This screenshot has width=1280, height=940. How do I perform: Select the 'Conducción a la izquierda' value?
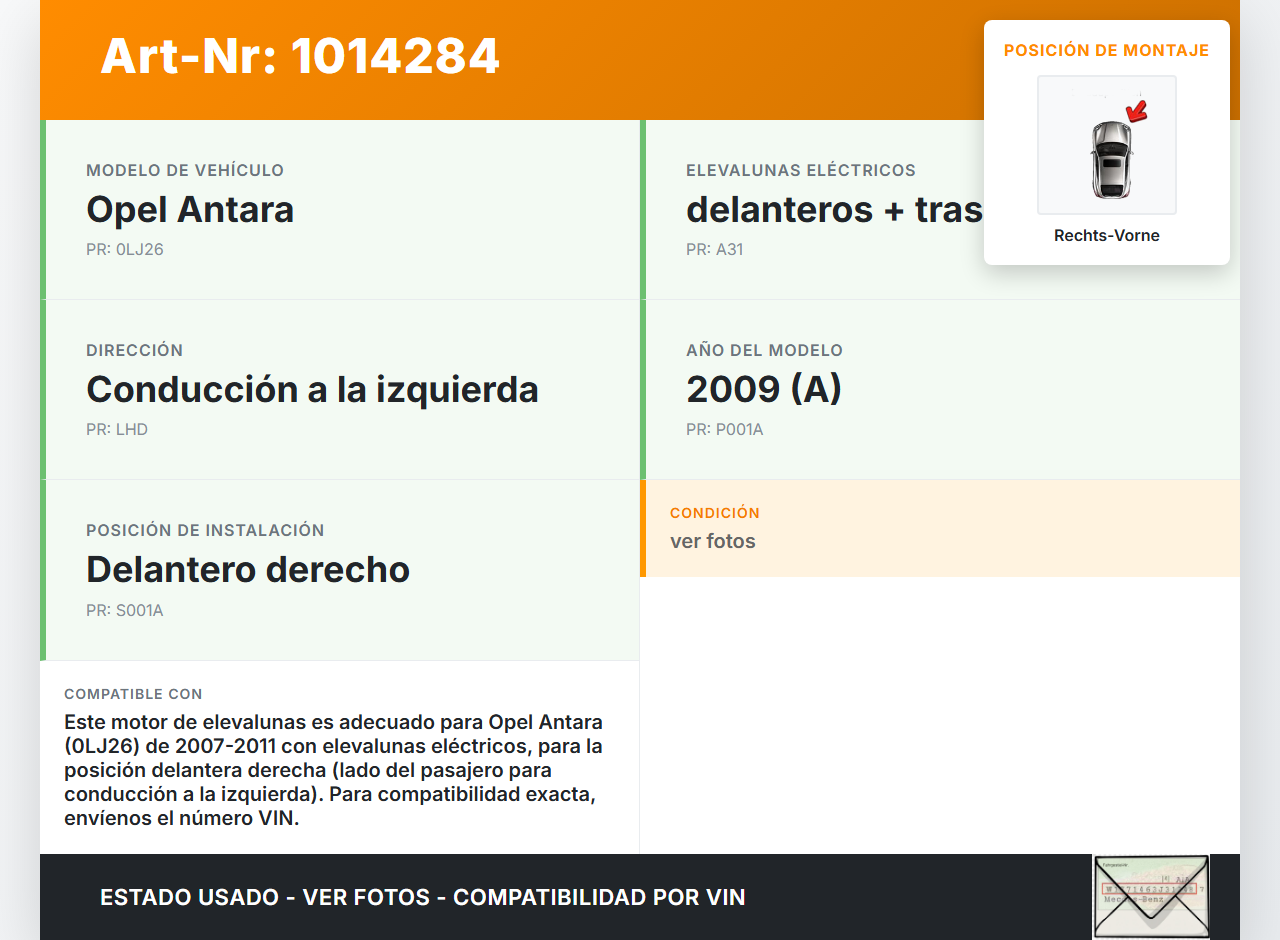tap(312, 389)
